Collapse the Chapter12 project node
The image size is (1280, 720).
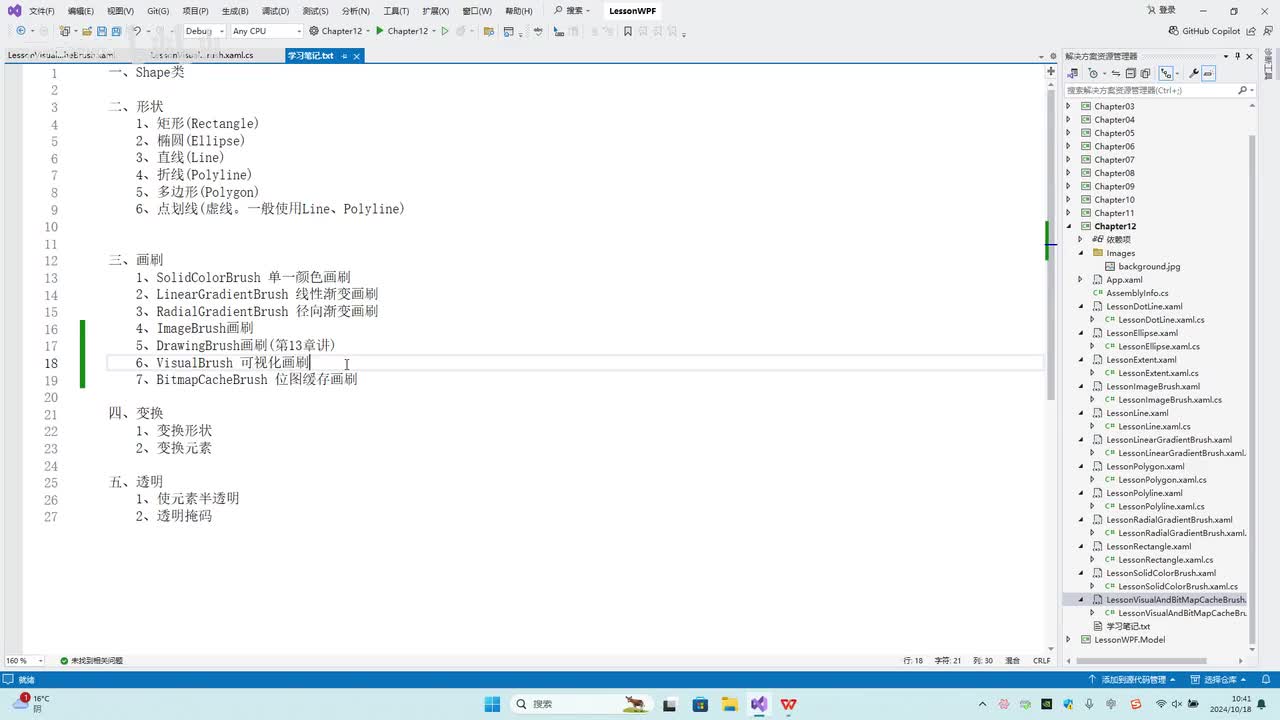pyautogui.click(x=1068, y=226)
